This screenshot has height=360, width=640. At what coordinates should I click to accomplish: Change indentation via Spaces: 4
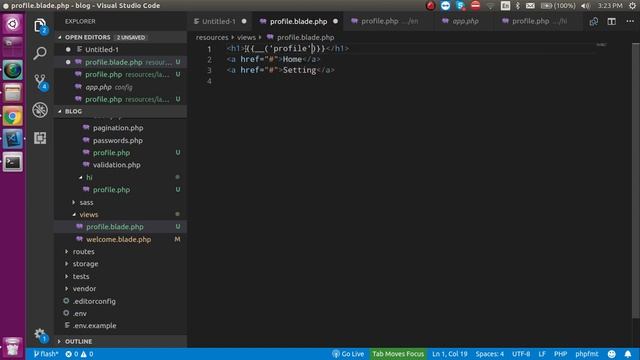pos(489,354)
